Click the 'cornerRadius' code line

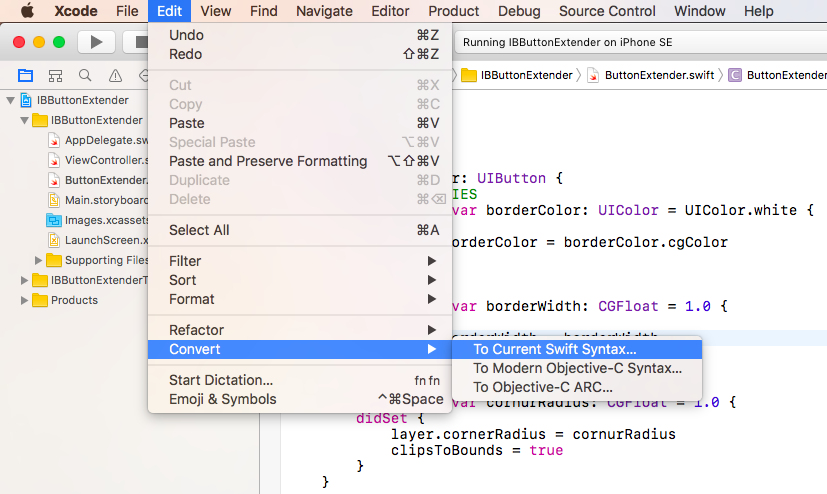[533, 434]
